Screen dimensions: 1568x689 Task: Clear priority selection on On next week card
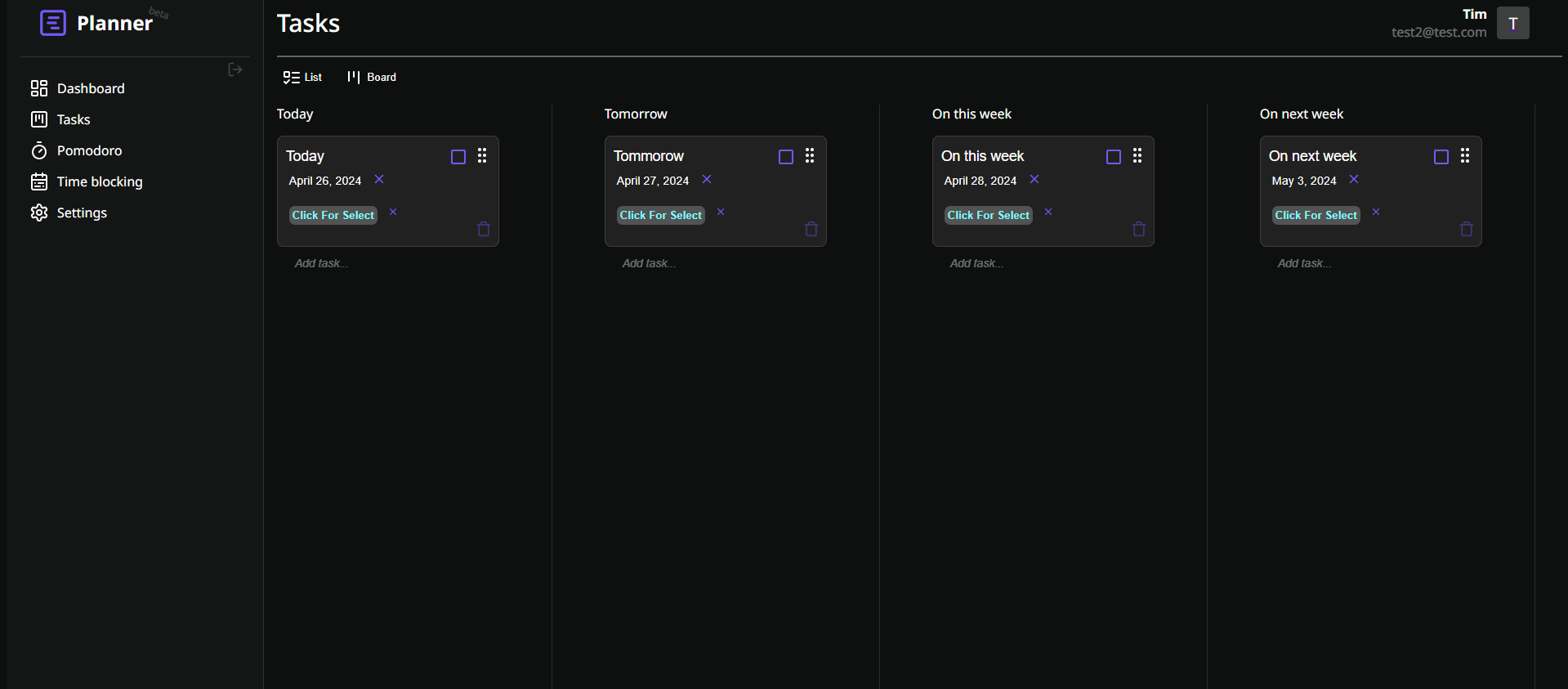click(x=1376, y=212)
